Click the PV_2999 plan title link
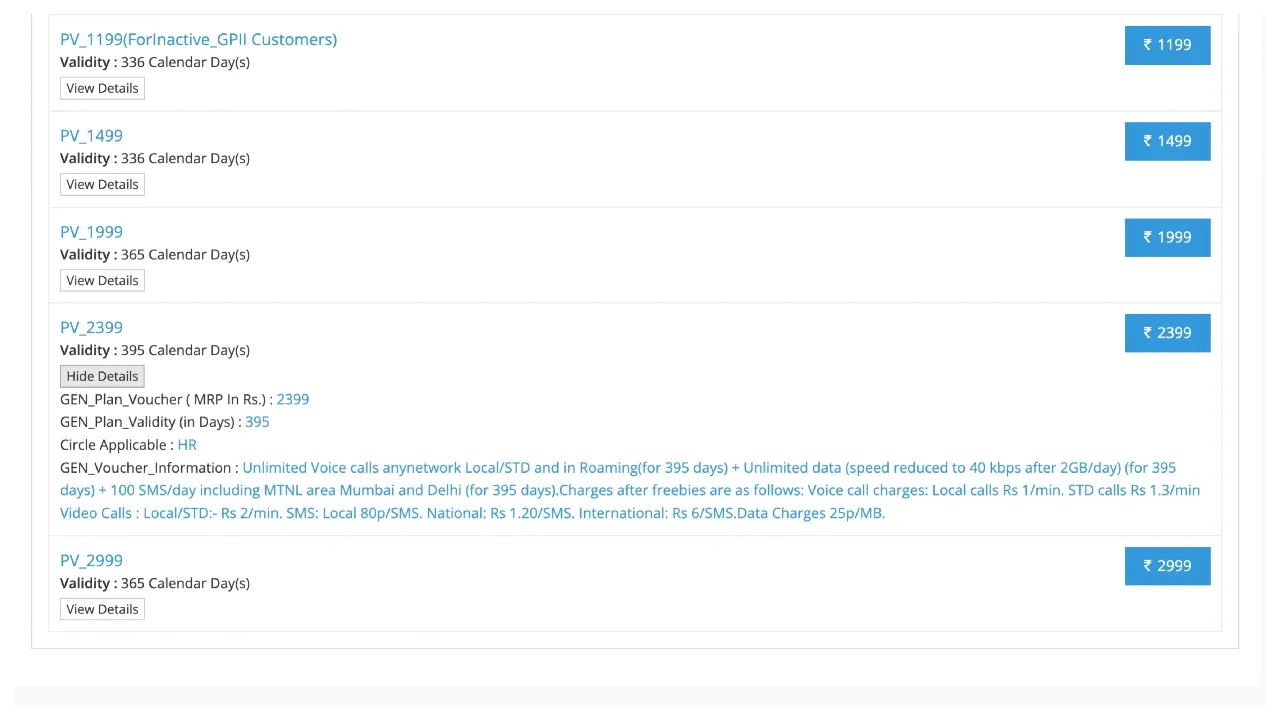 91,560
